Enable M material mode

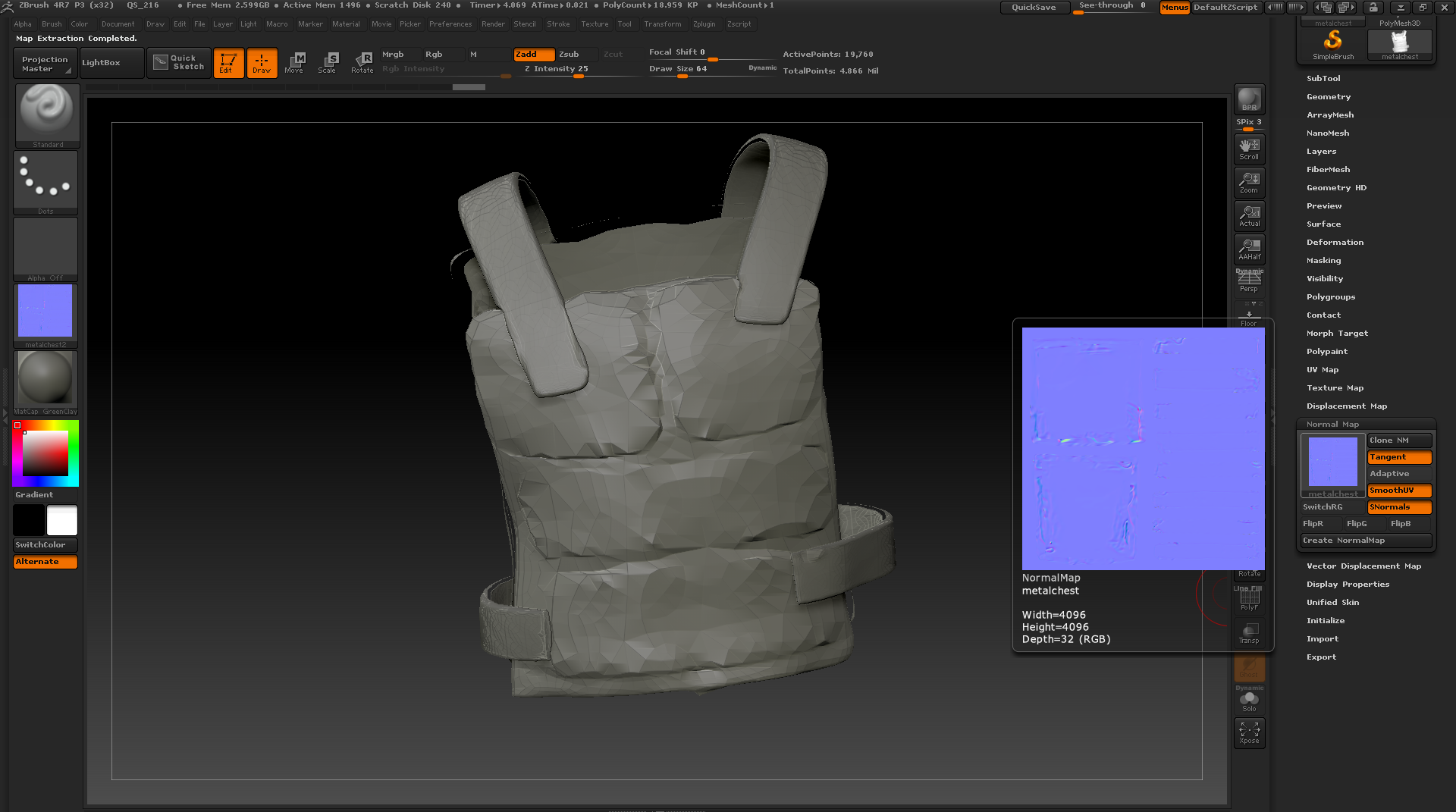pyautogui.click(x=489, y=55)
